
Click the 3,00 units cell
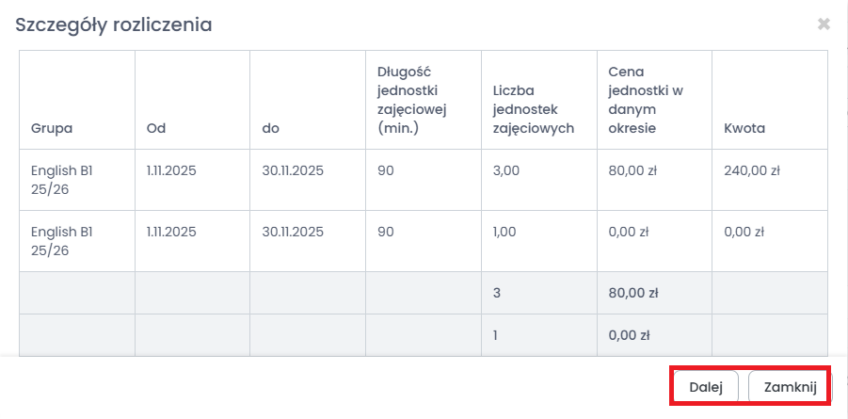click(509, 171)
